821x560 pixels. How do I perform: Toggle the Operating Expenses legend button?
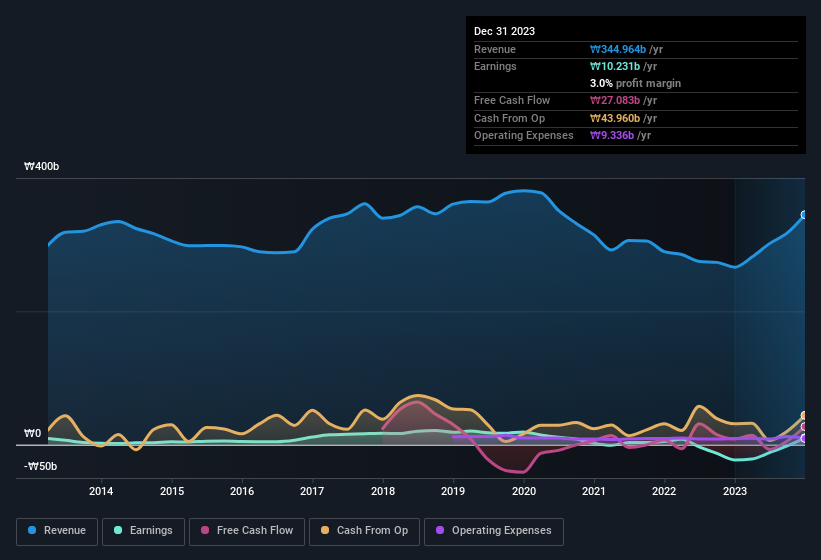click(494, 531)
